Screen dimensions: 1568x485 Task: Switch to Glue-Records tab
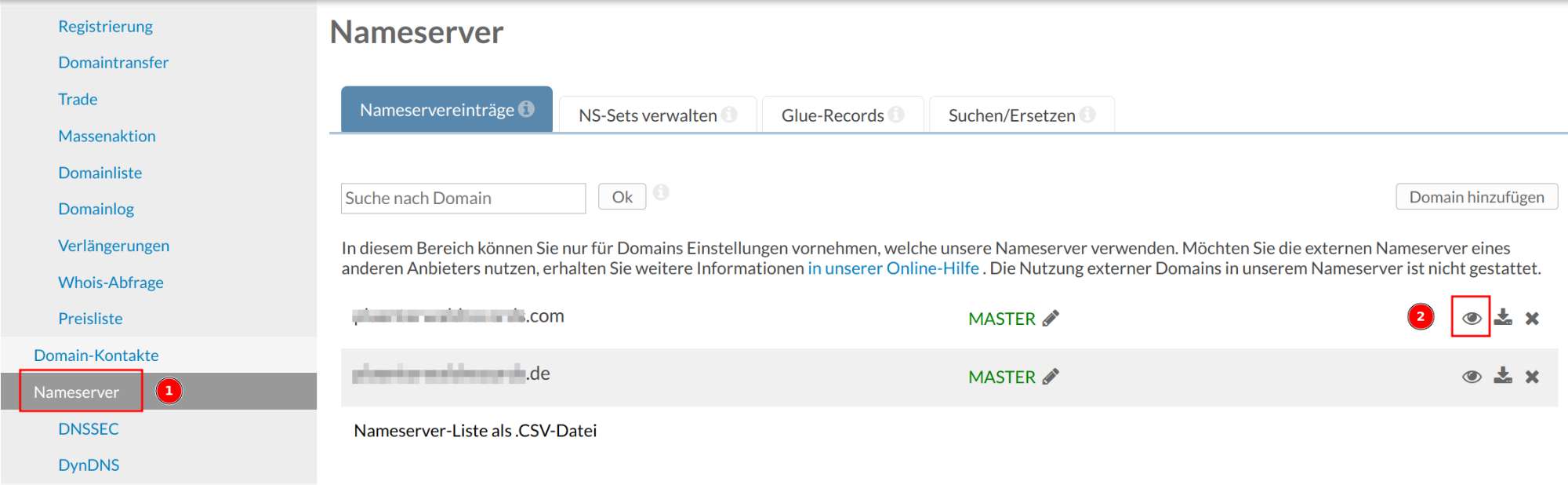pyautogui.click(x=843, y=115)
